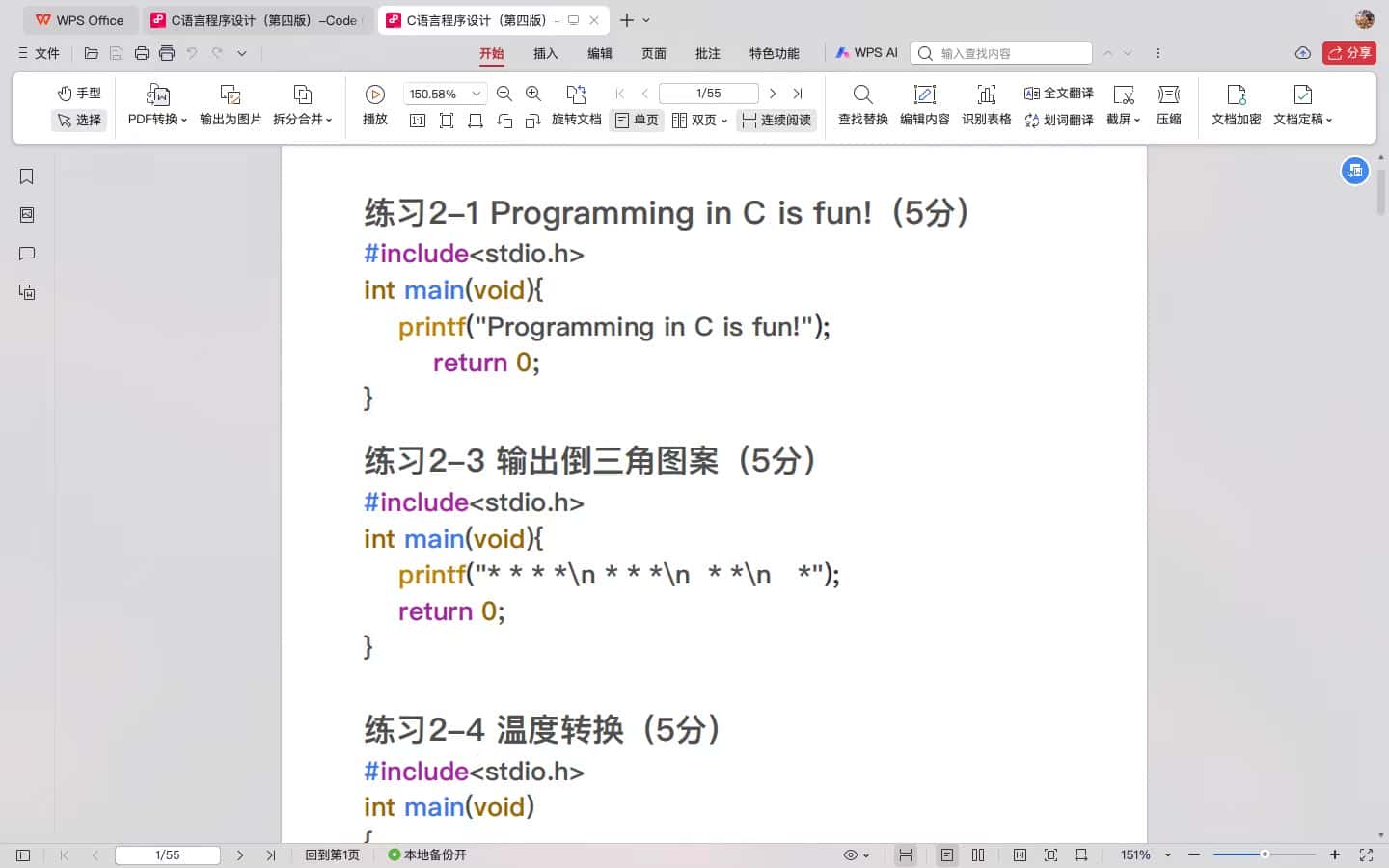The height and width of the screenshot is (868, 1389).
Task: Open the comments panel in left sidebar
Action: click(27, 254)
